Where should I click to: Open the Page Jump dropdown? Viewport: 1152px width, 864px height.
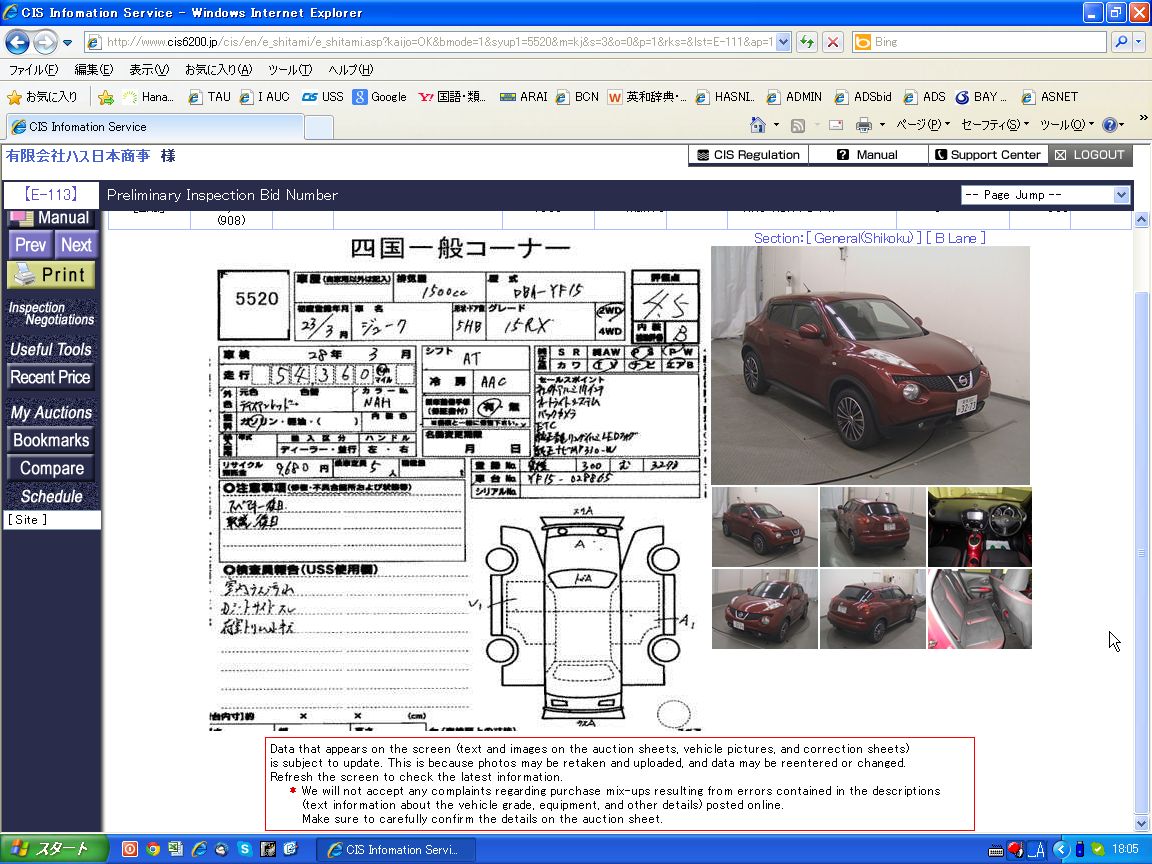click(1044, 195)
